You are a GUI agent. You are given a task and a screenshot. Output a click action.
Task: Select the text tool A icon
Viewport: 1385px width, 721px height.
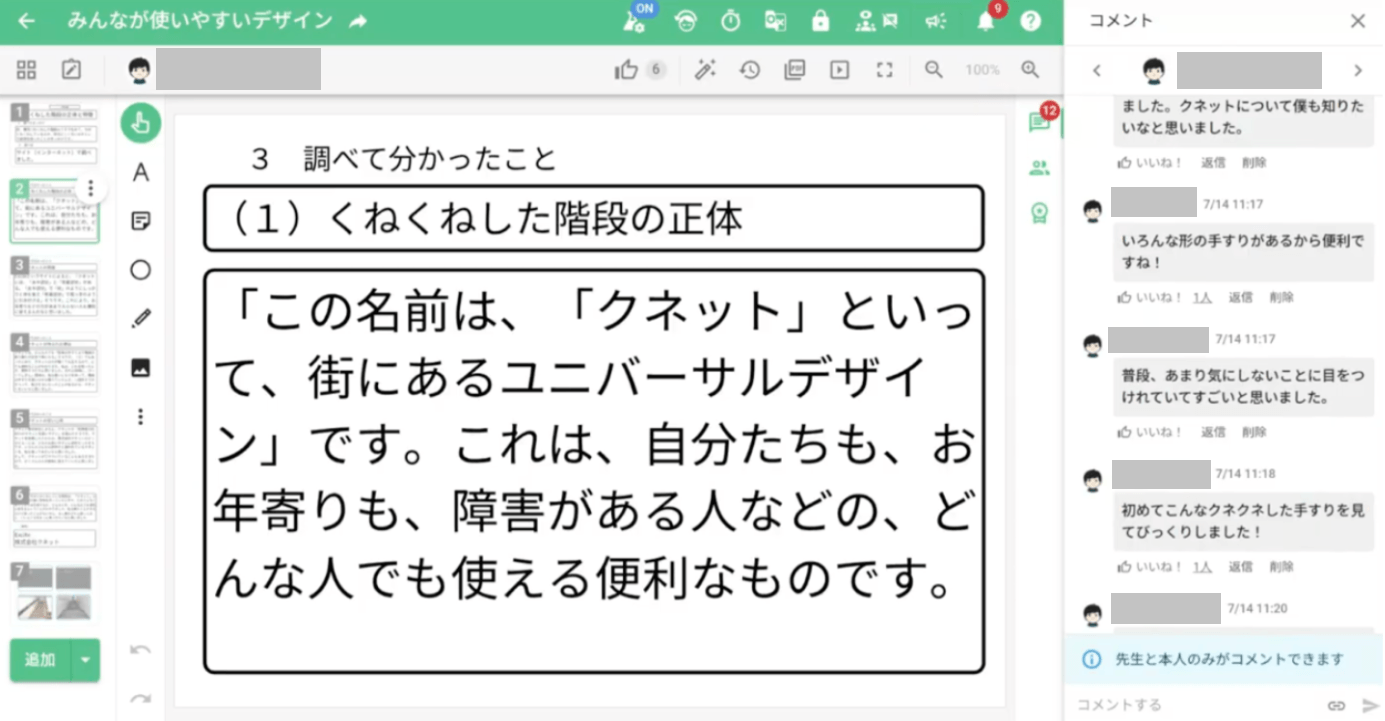141,173
